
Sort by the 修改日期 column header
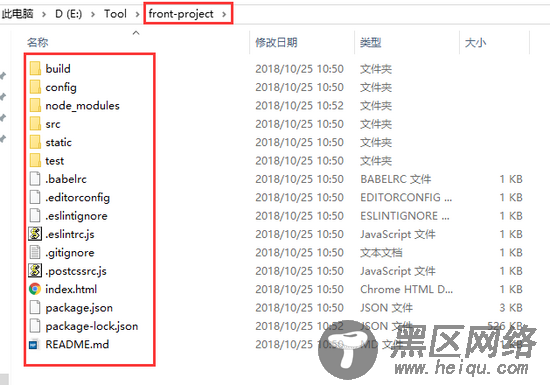(x=276, y=42)
